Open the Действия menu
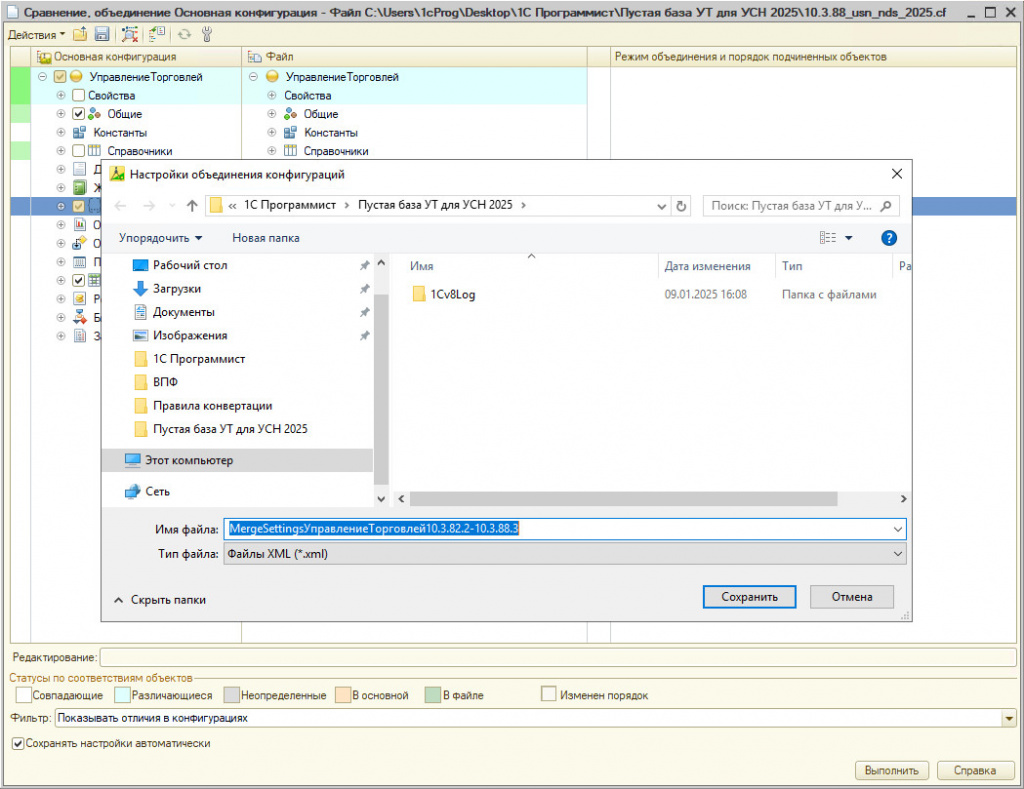The image size is (1024, 789). coord(37,35)
